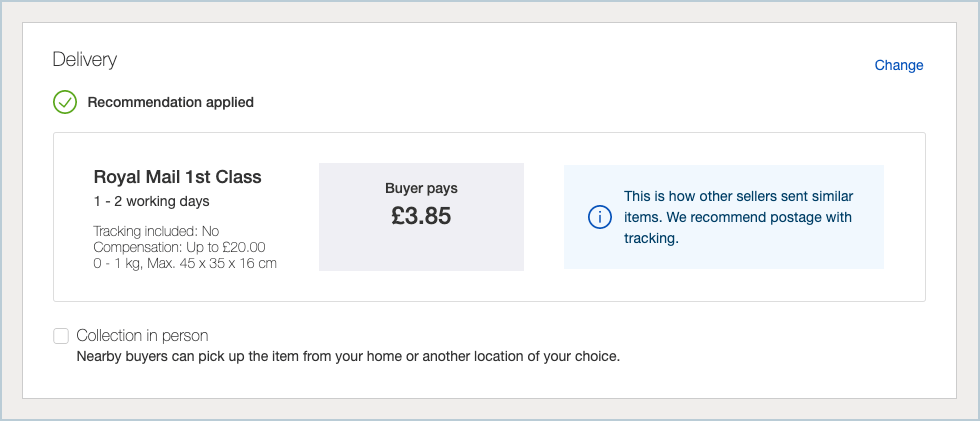Click the Delivery section heading
This screenshot has height=421, width=980.
point(84,60)
